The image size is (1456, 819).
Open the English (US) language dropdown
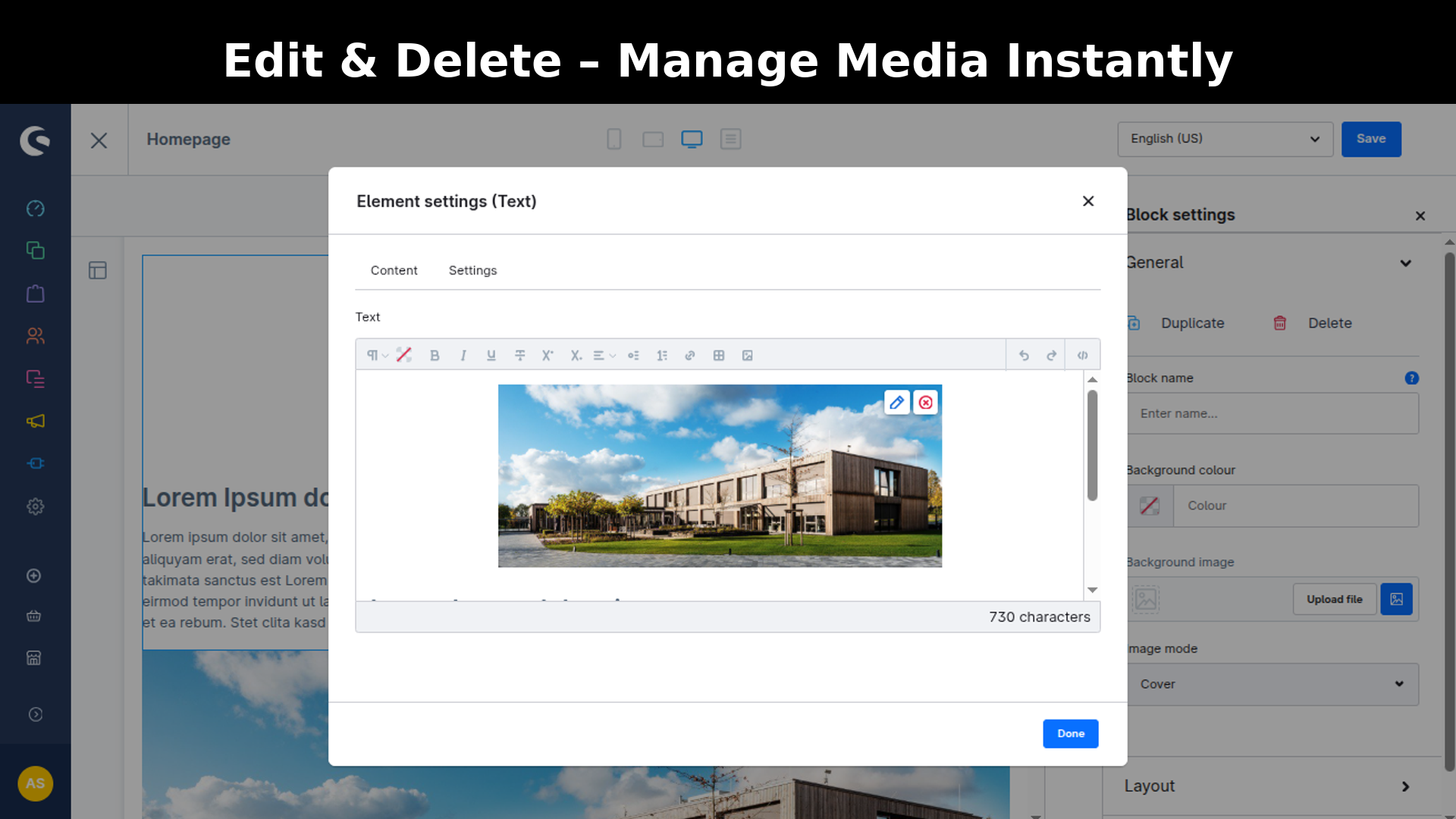tap(1225, 139)
